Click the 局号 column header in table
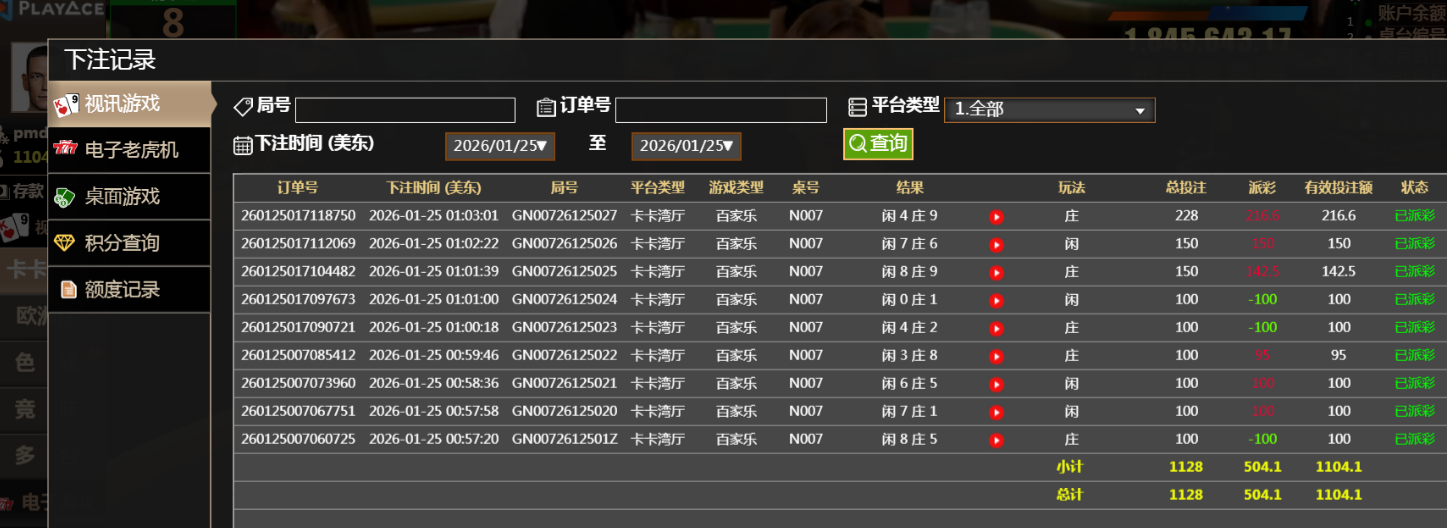Screen dimensions: 1447x528 coord(564,187)
